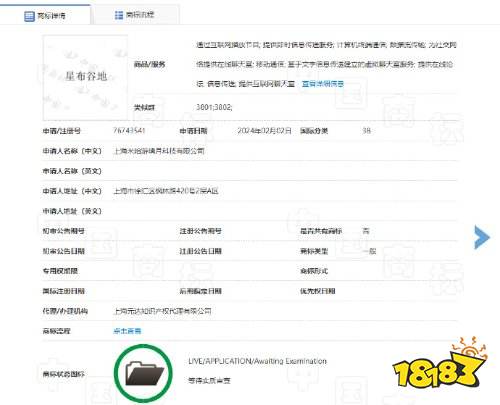Select international class value 38
Viewport: 500px width, 405px height.
[366, 131]
